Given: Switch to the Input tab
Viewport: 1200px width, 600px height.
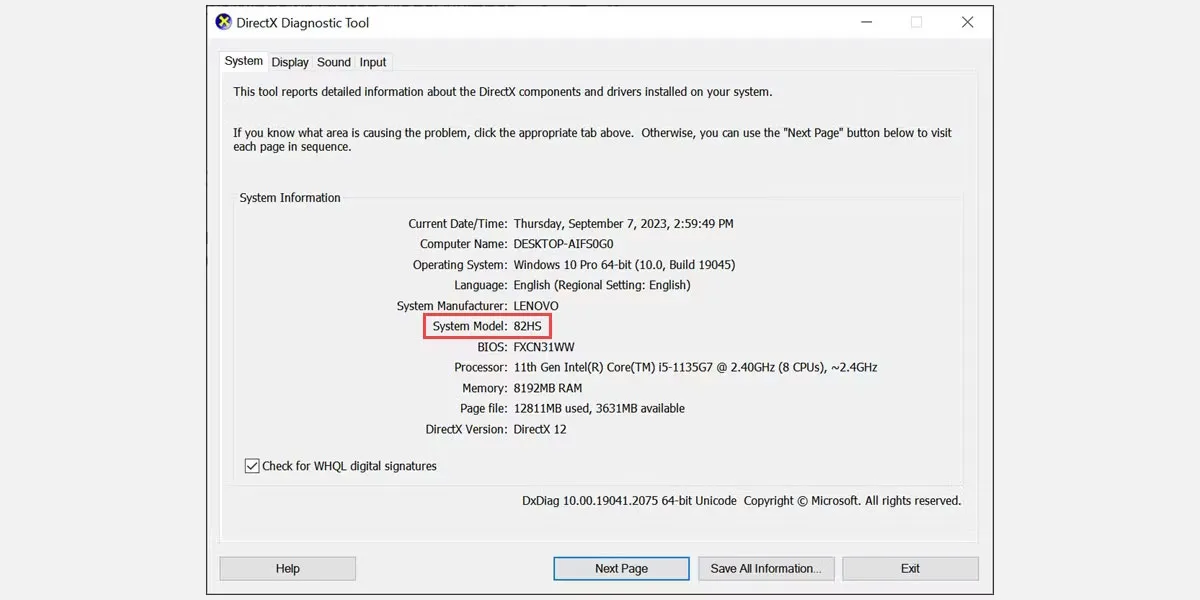Looking at the screenshot, I should point(372,62).
